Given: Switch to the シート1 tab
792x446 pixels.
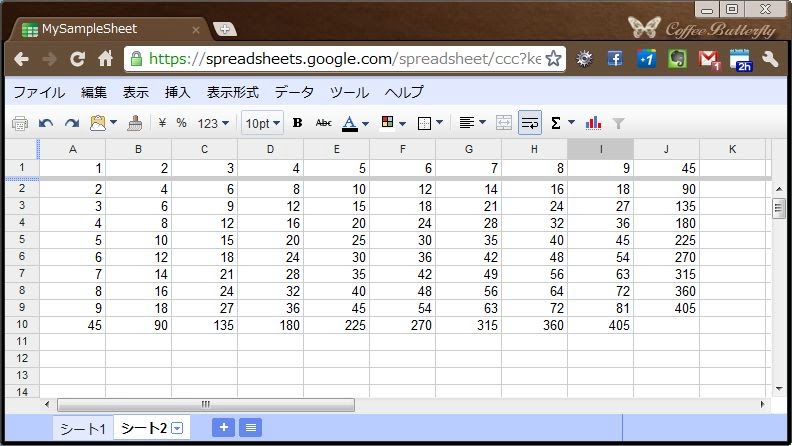Looking at the screenshot, I should [x=82, y=428].
